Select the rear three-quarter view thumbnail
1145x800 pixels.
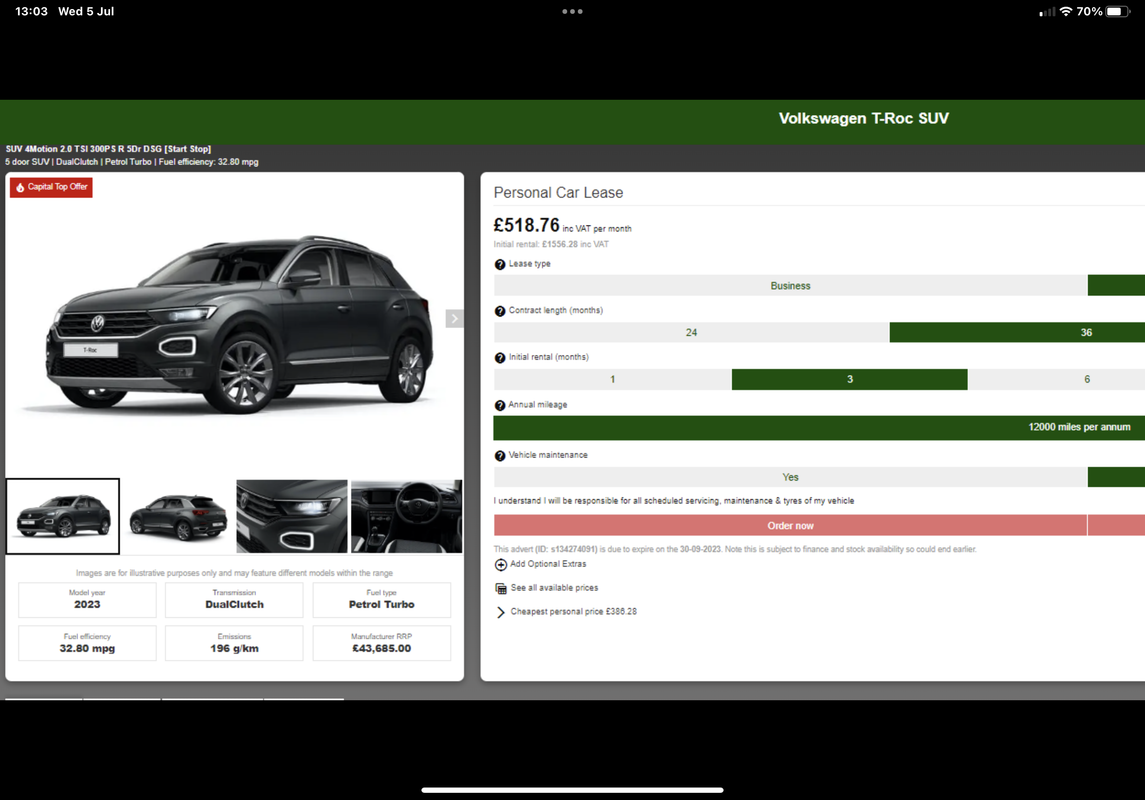point(177,516)
